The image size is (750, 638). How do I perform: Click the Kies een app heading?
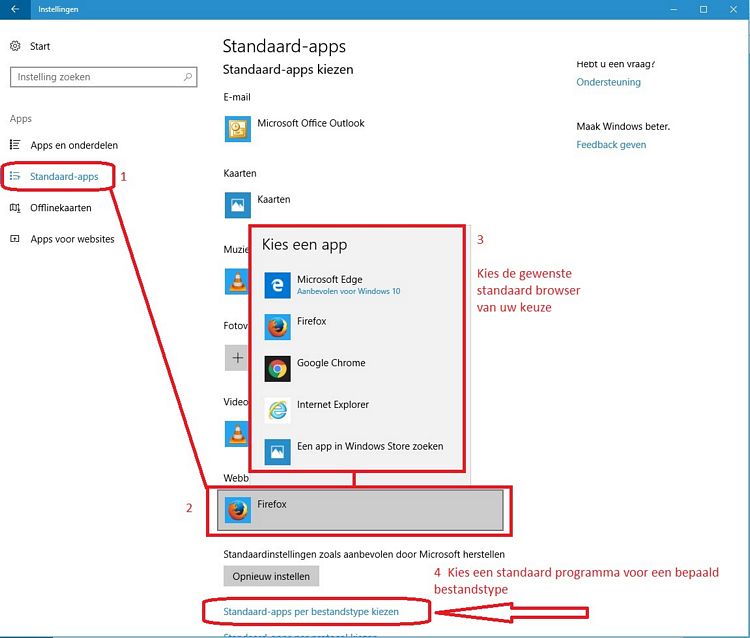coord(305,244)
